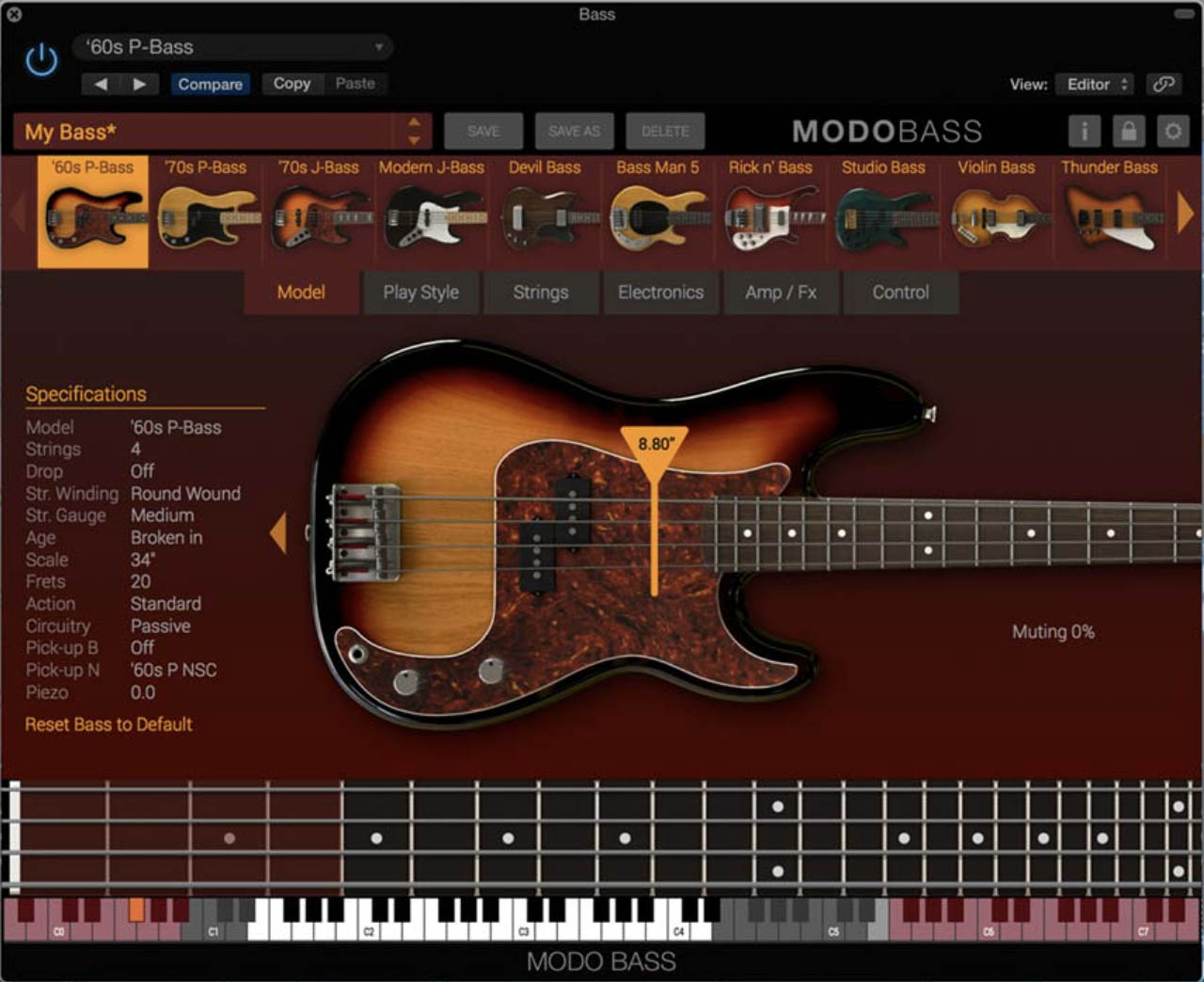Viewport: 1204px width, 982px height.
Task: Collapse the Specifications panel with the orange arrow
Action: pos(277,532)
